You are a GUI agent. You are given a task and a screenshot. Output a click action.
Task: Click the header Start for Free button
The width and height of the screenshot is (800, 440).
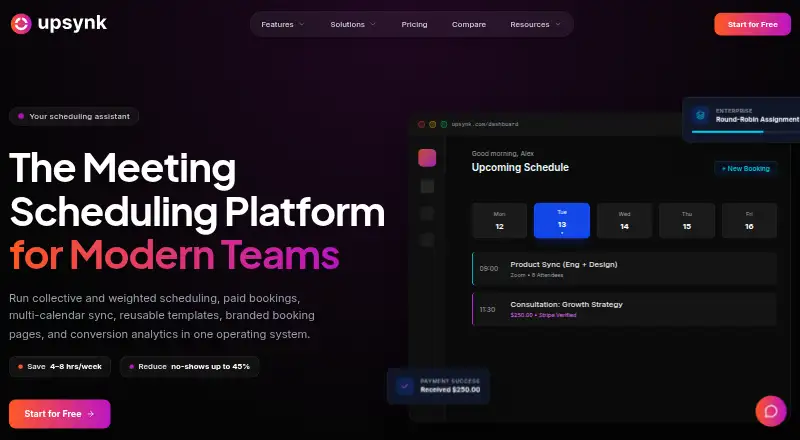(x=753, y=24)
